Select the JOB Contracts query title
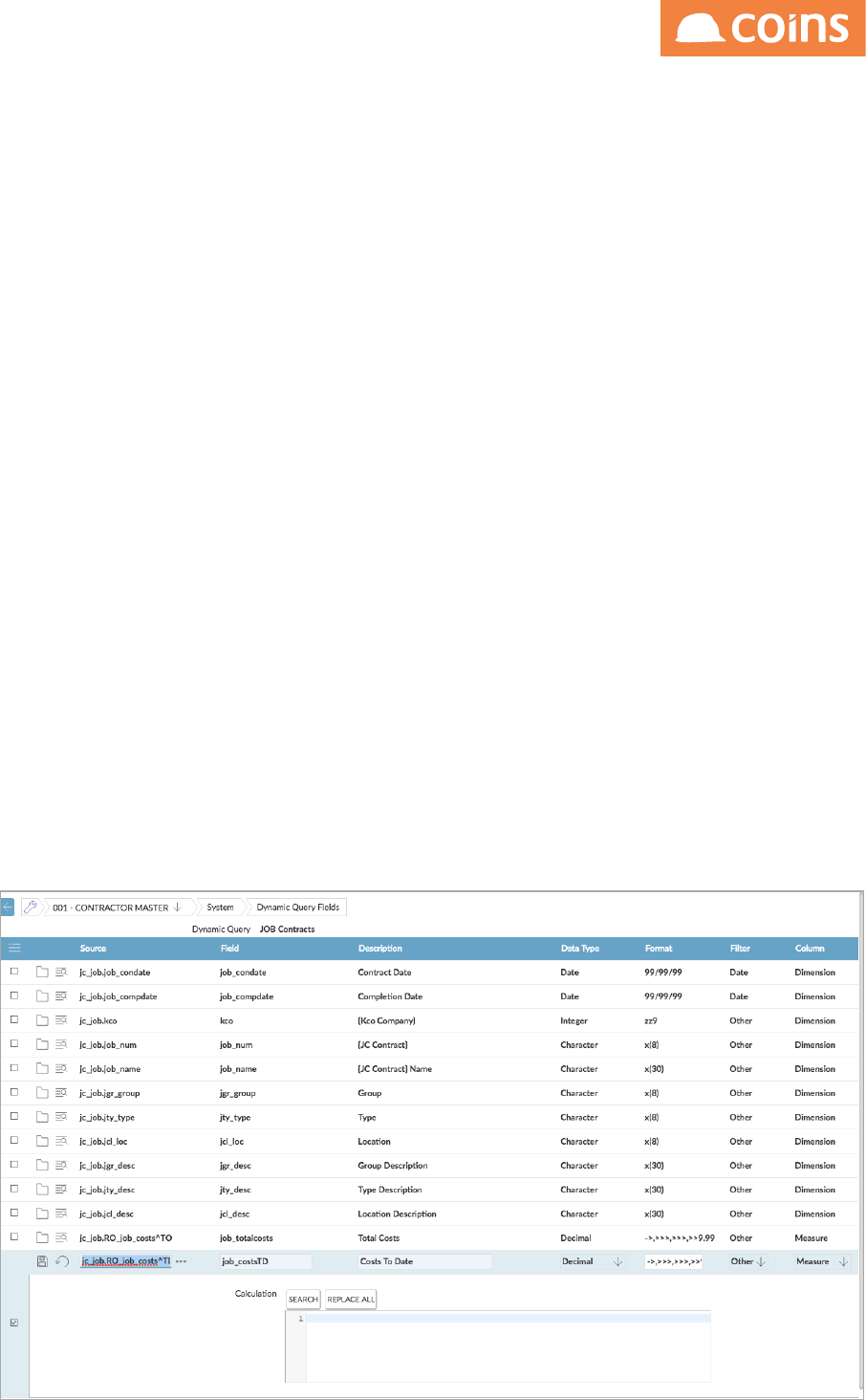866x1400 pixels. pyautogui.click(x=287, y=930)
